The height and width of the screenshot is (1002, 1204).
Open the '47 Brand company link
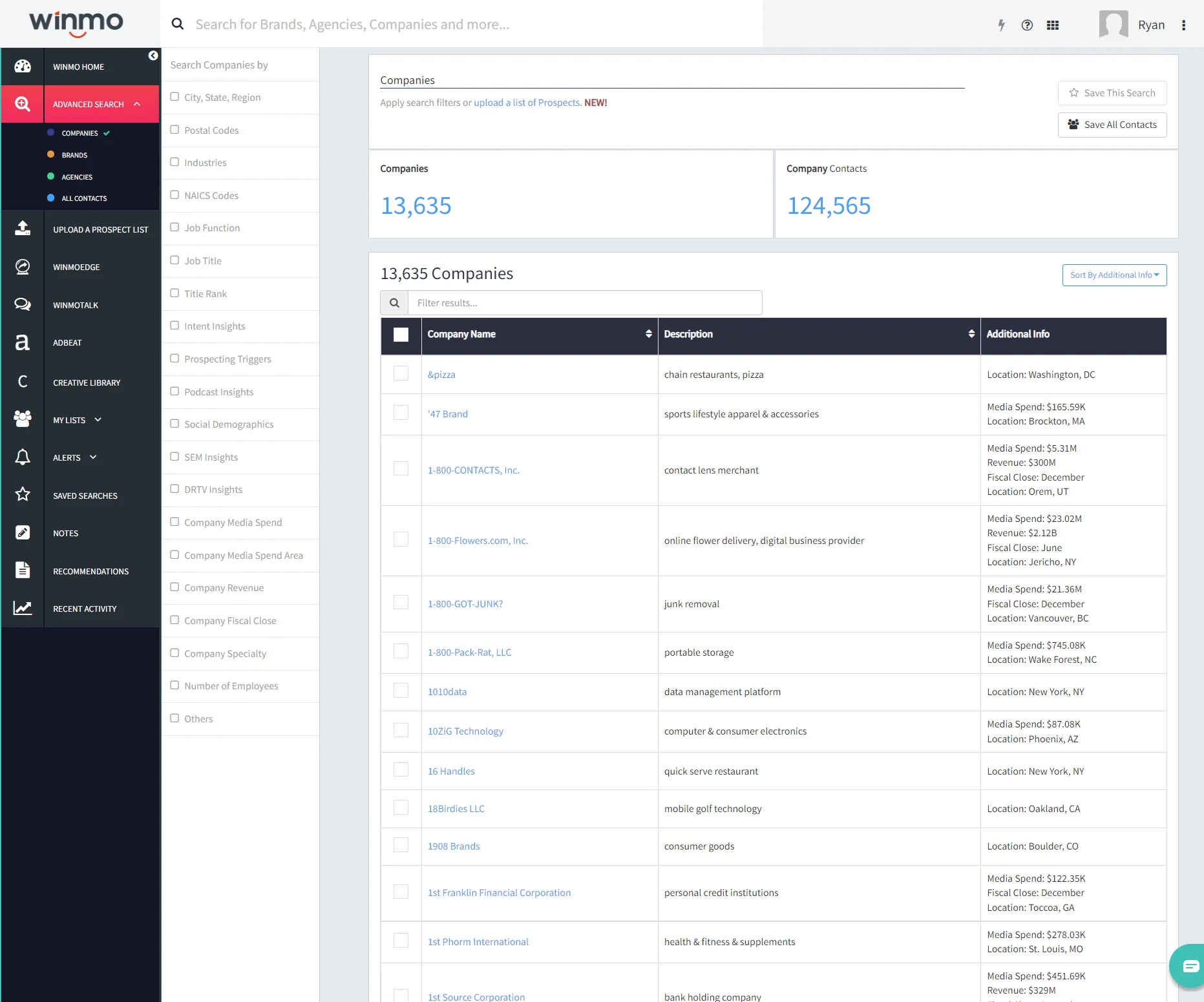coord(448,414)
